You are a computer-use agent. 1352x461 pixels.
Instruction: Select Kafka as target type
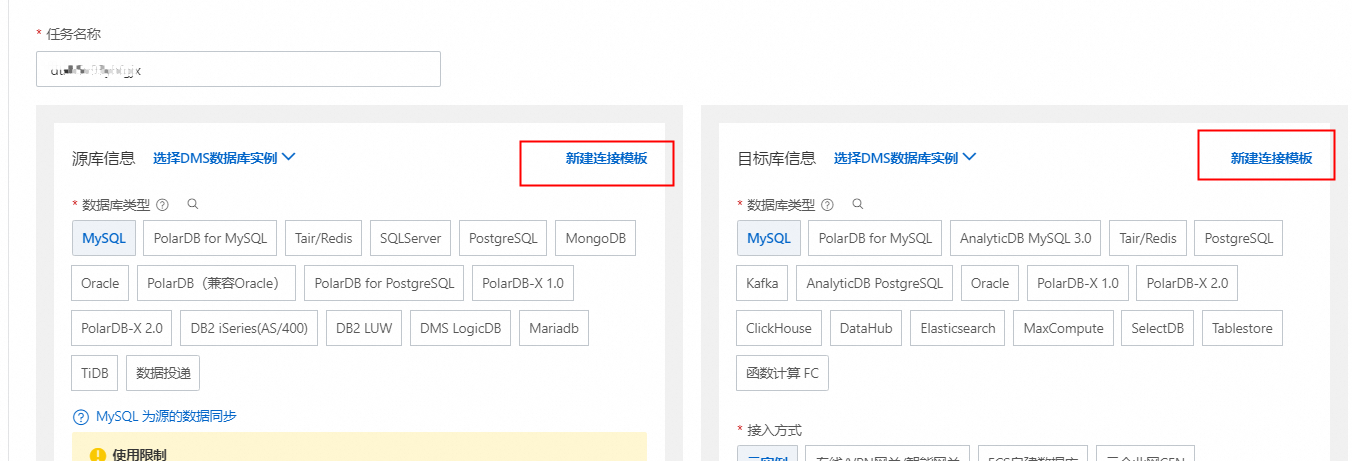762,283
